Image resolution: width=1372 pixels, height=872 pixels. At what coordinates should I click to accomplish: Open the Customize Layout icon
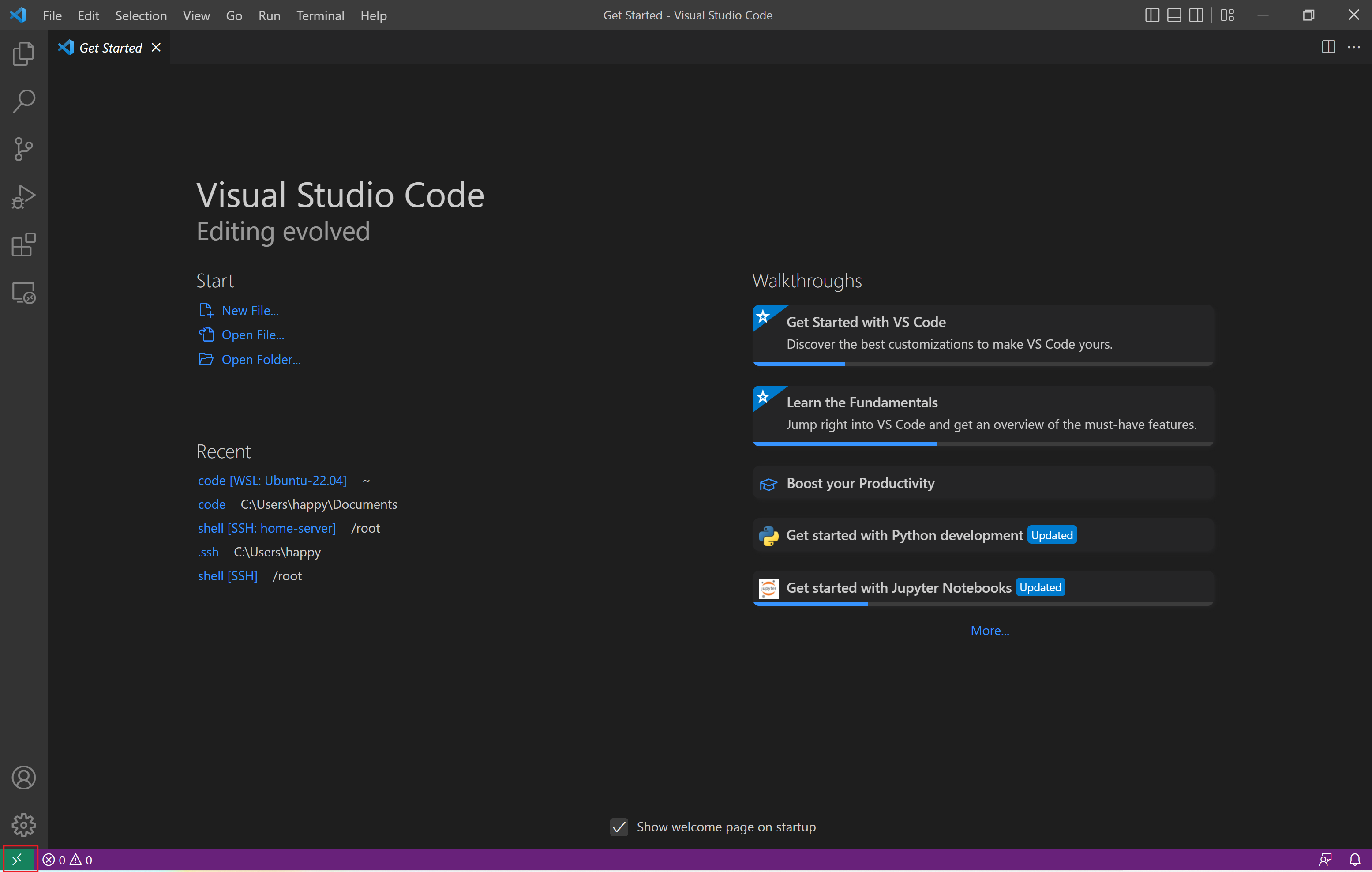[x=1227, y=15]
